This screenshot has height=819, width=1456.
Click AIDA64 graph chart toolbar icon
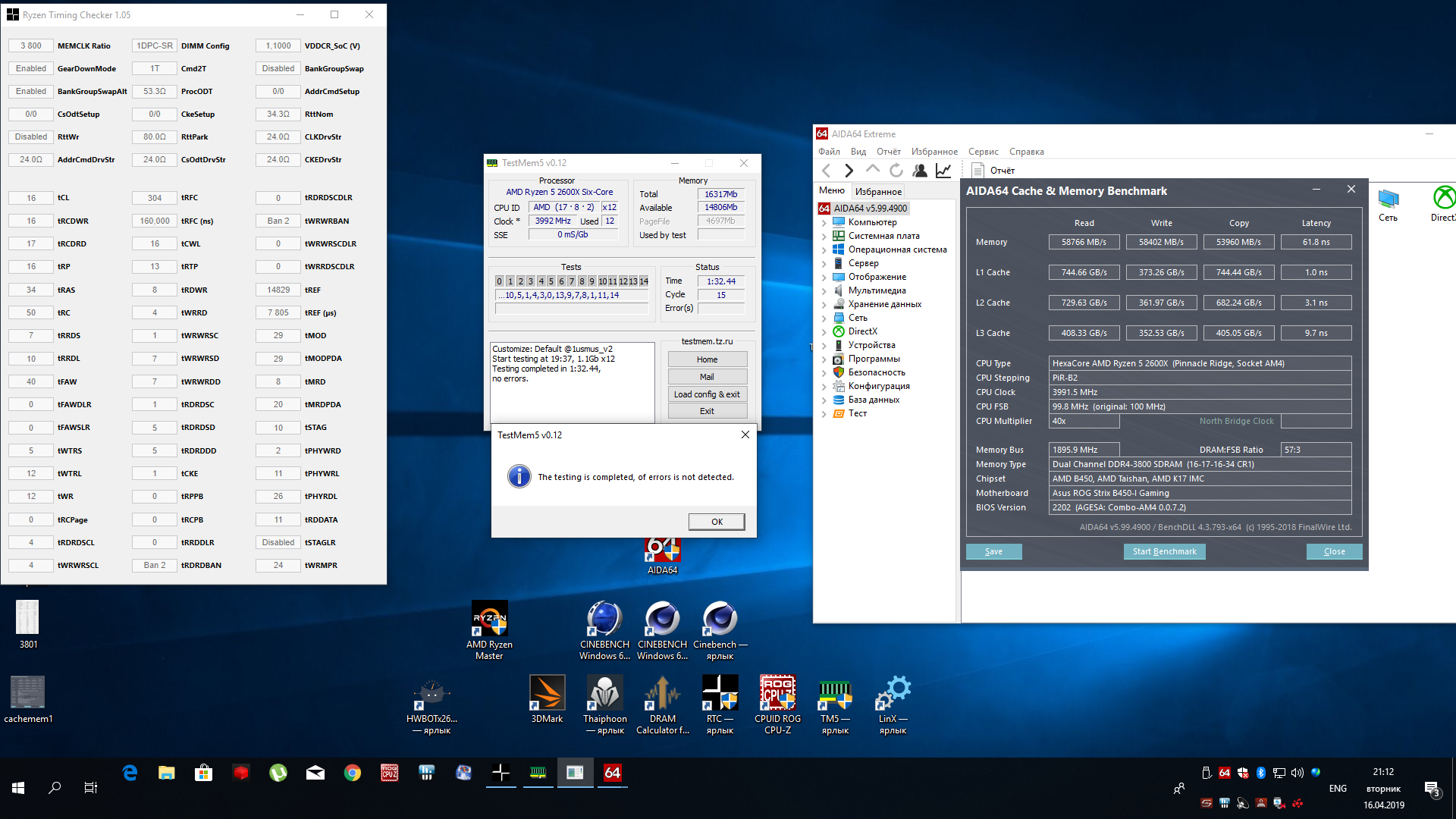[x=943, y=171]
